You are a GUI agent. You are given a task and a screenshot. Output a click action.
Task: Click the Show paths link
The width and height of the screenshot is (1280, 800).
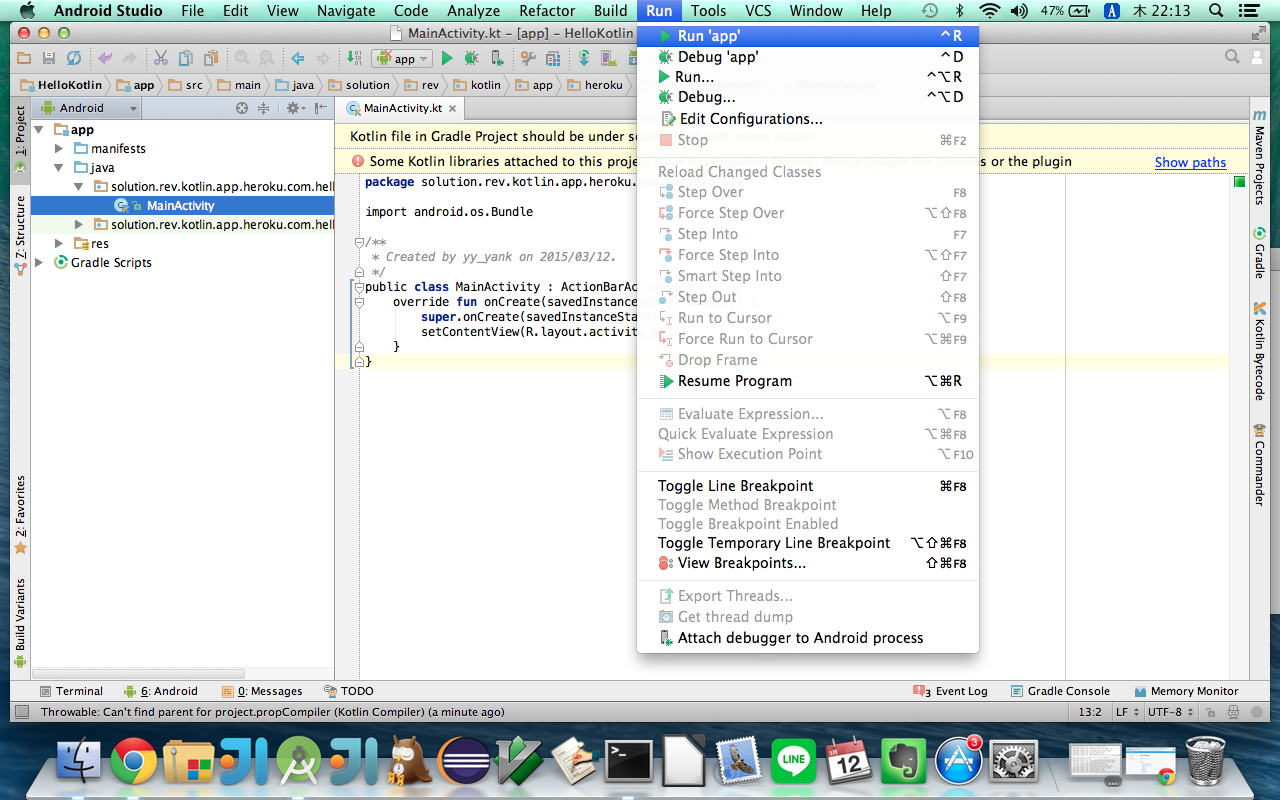tap(1190, 162)
